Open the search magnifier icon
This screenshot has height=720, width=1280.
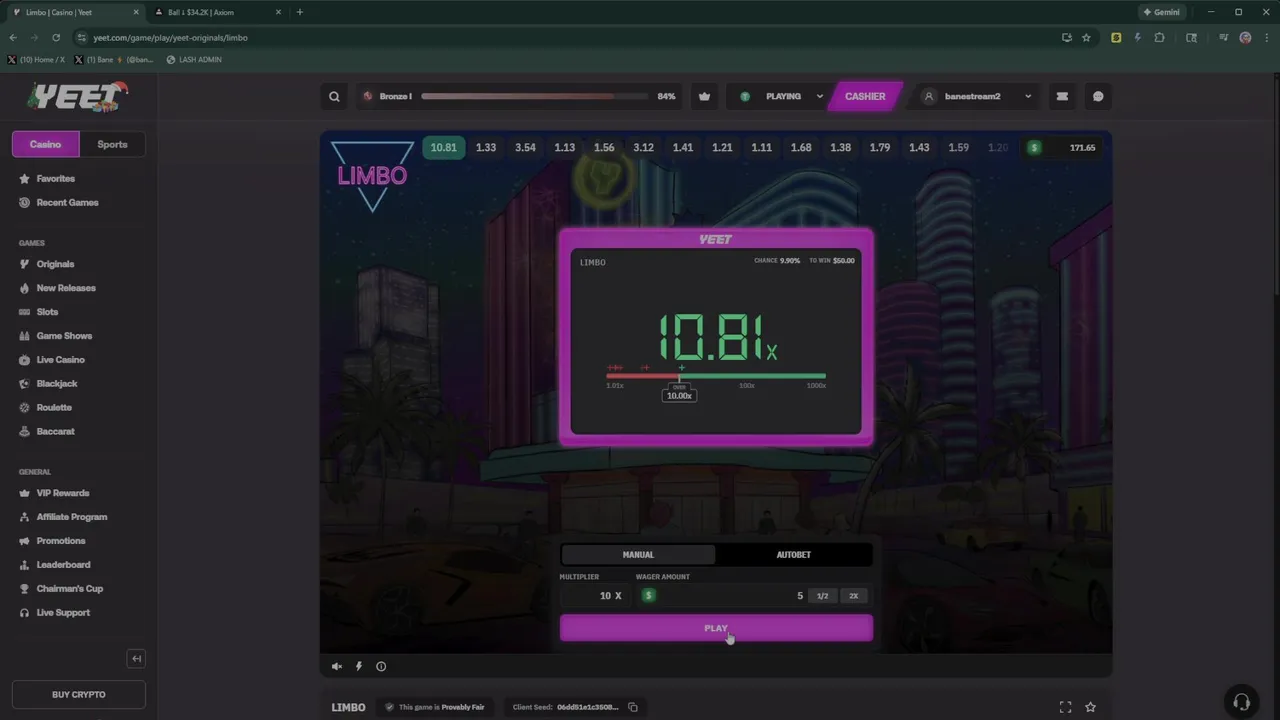tap(334, 97)
